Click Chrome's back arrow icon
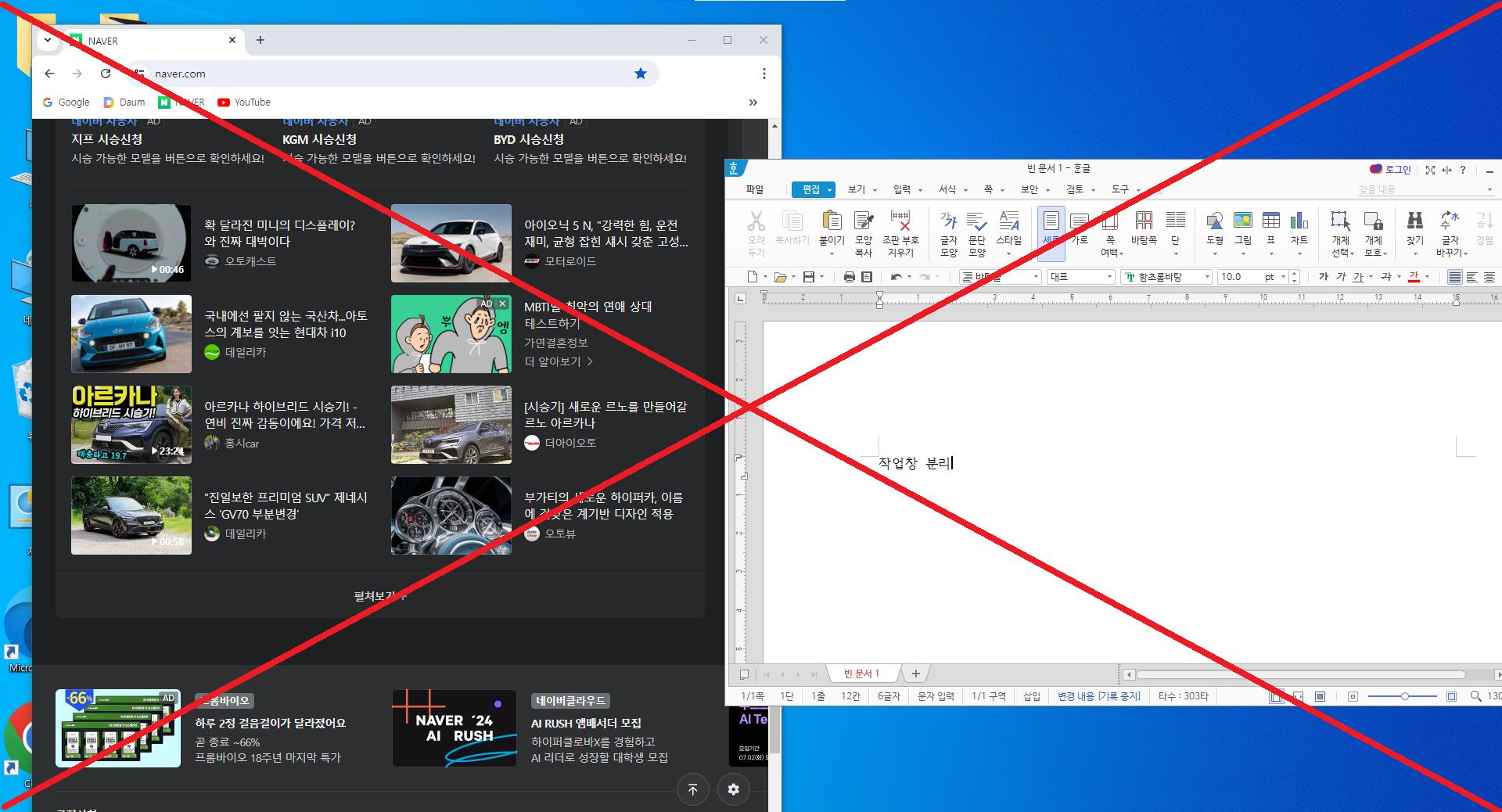Screen dimensions: 1502x812 pyautogui.click(x=49, y=74)
